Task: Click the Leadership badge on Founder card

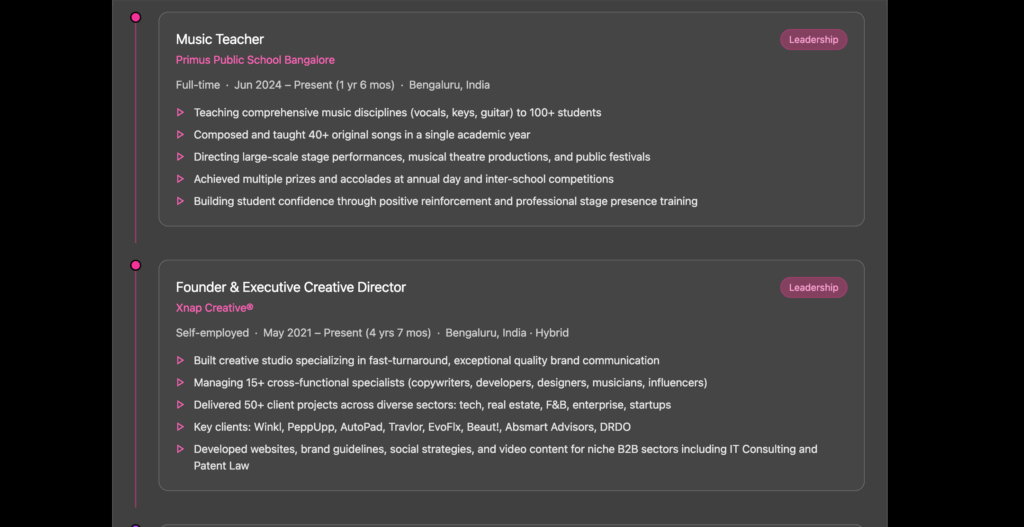Action: (x=813, y=288)
